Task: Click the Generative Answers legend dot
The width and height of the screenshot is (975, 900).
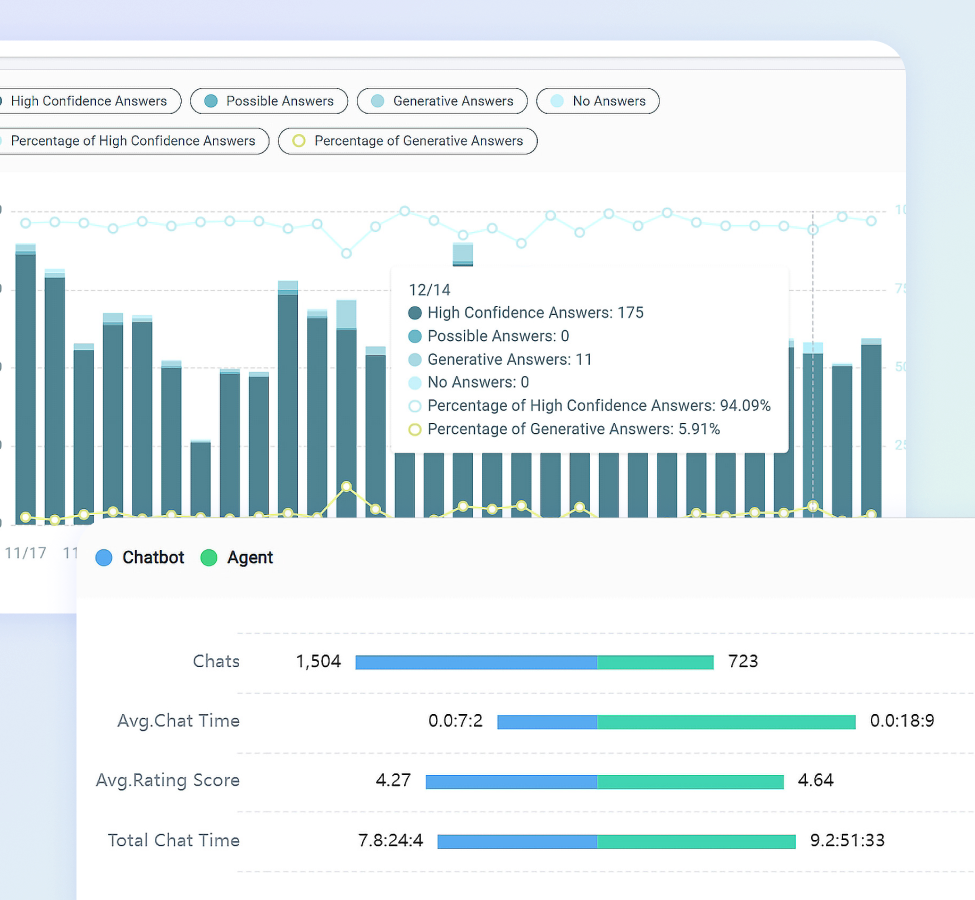Action: (x=377, y=101)
